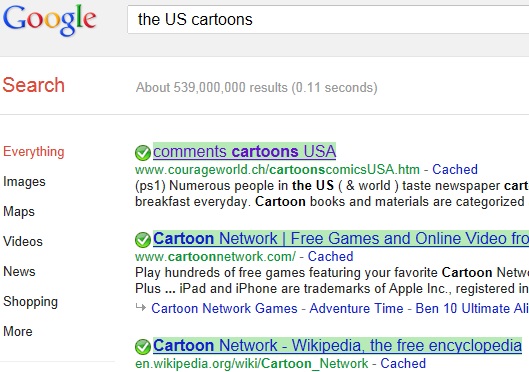The height and width of the screenshot is (372, 529).
Task: Switch to Maps search results
Action: (x=19, y=211)
